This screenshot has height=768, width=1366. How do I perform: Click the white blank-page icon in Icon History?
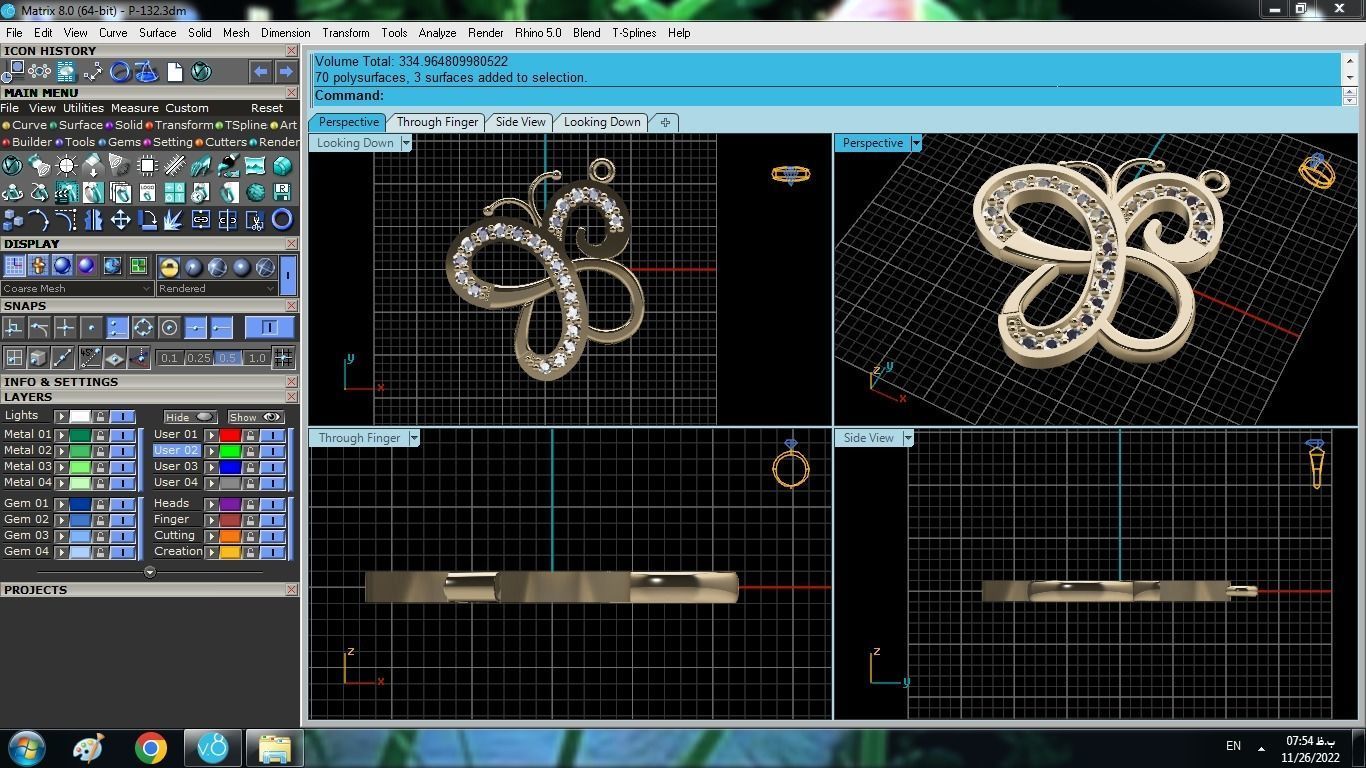tap(175, 71)
